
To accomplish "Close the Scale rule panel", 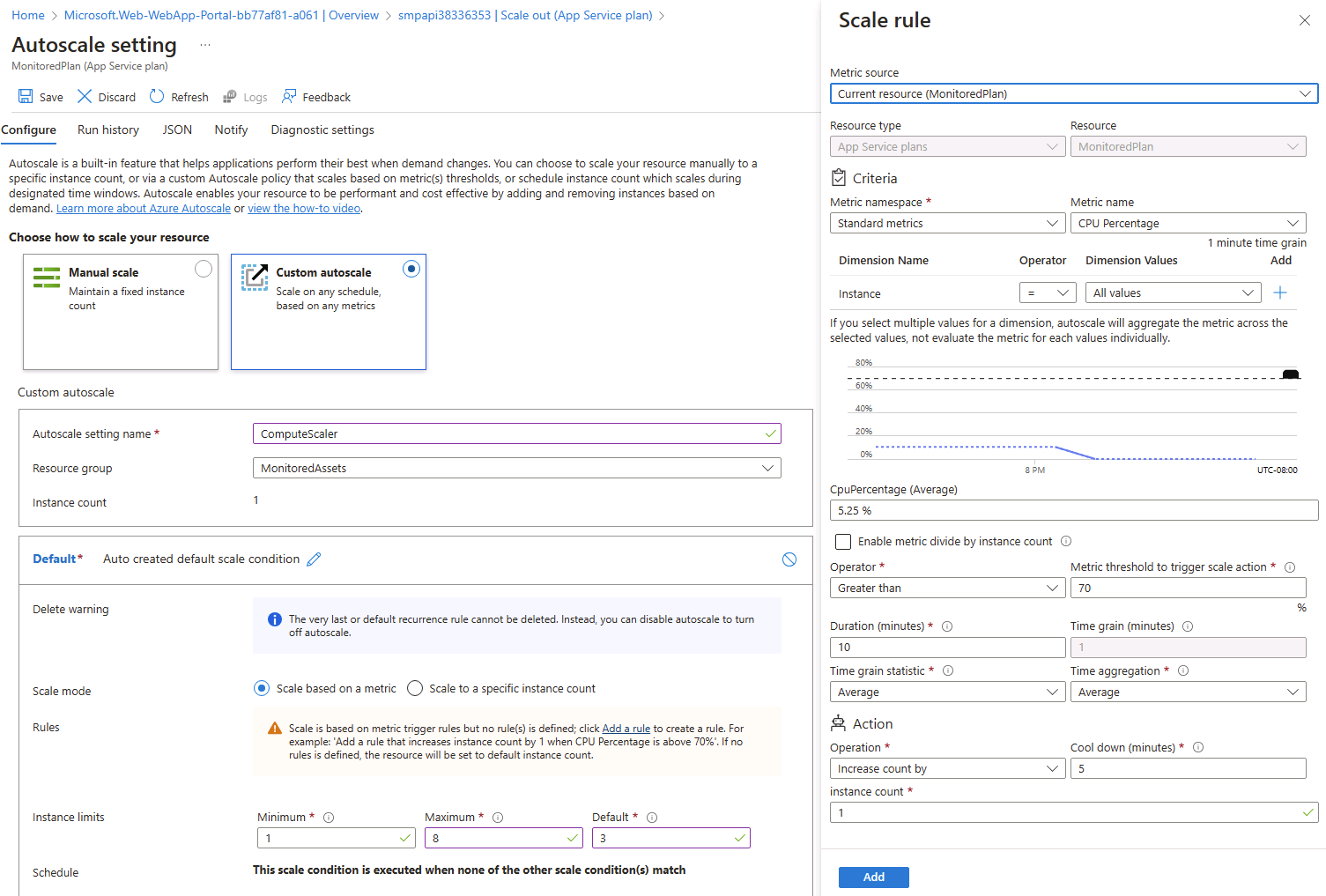I will (1305, 20).
